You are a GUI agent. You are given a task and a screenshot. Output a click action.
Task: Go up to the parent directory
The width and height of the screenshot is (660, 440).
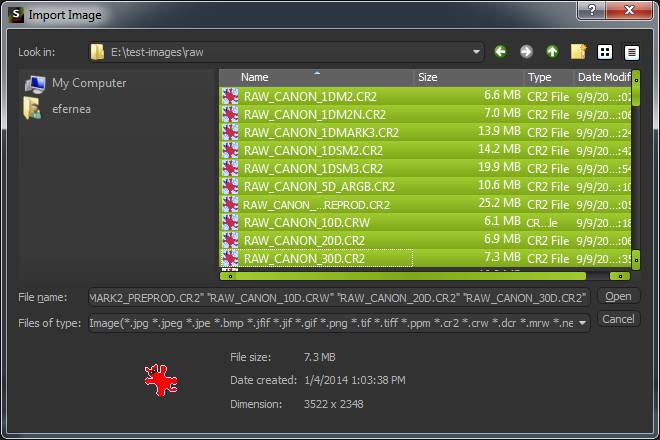tap(552, 52)
